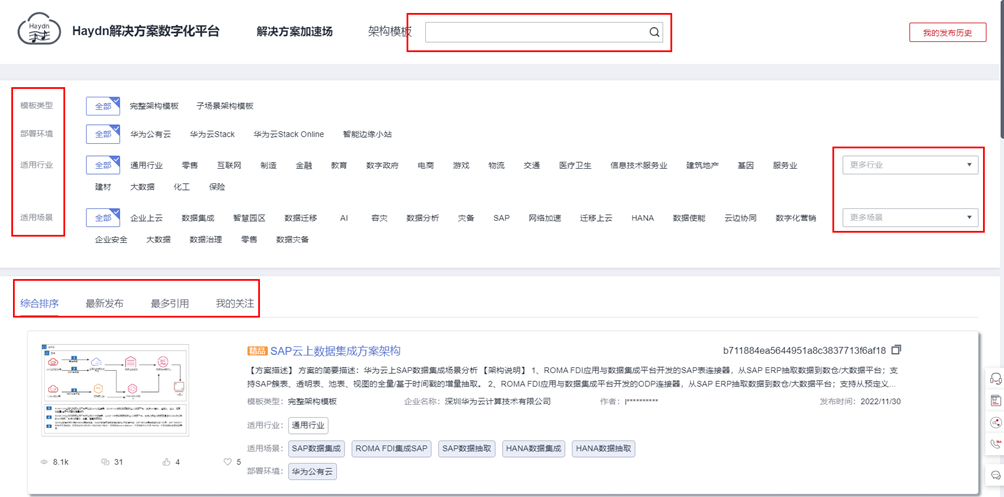
Task: Favorite the template with heart icon
Action: click(227, 462)
